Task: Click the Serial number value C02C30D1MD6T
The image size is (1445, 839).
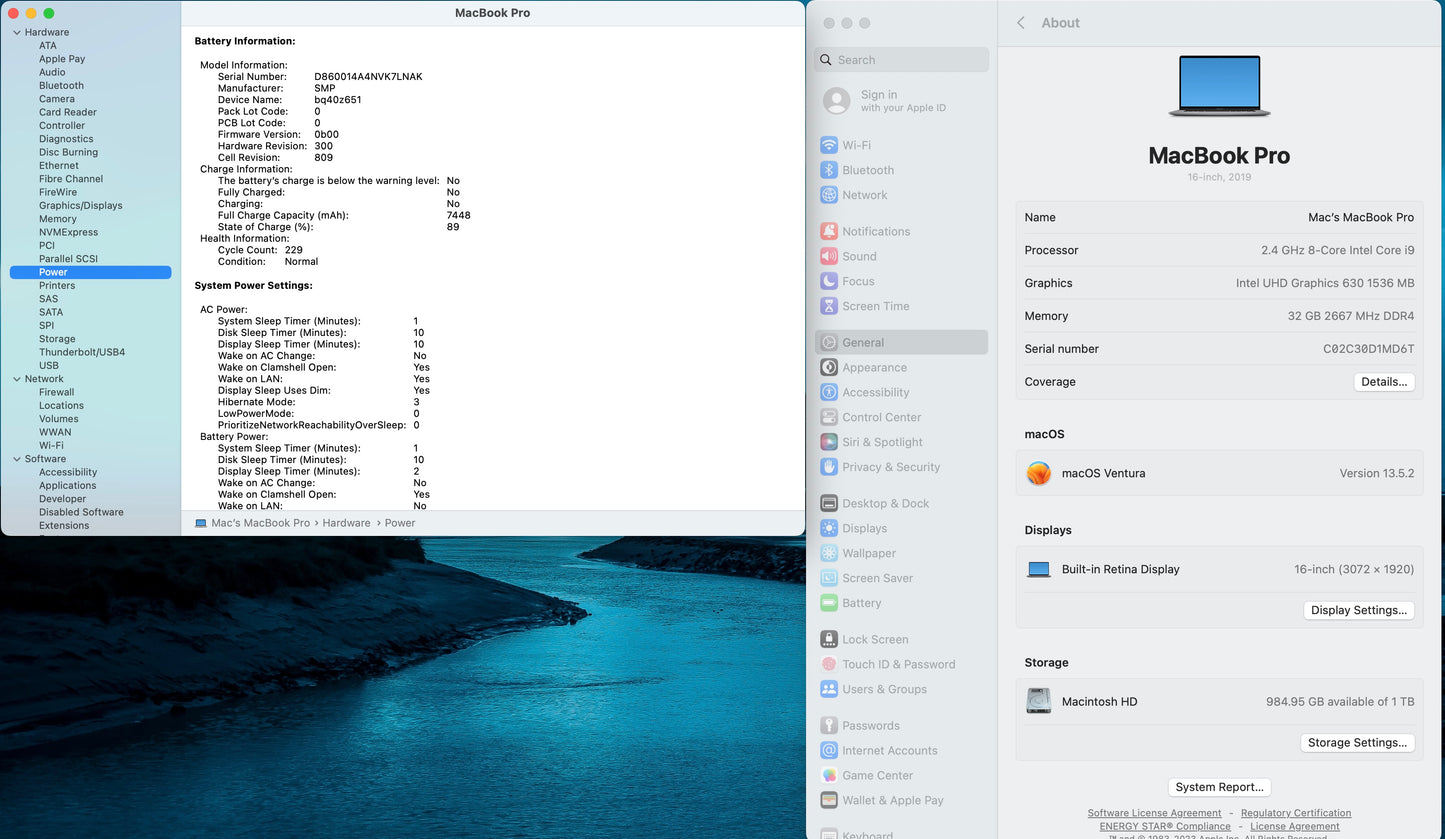Action: tap(1368, 349)
